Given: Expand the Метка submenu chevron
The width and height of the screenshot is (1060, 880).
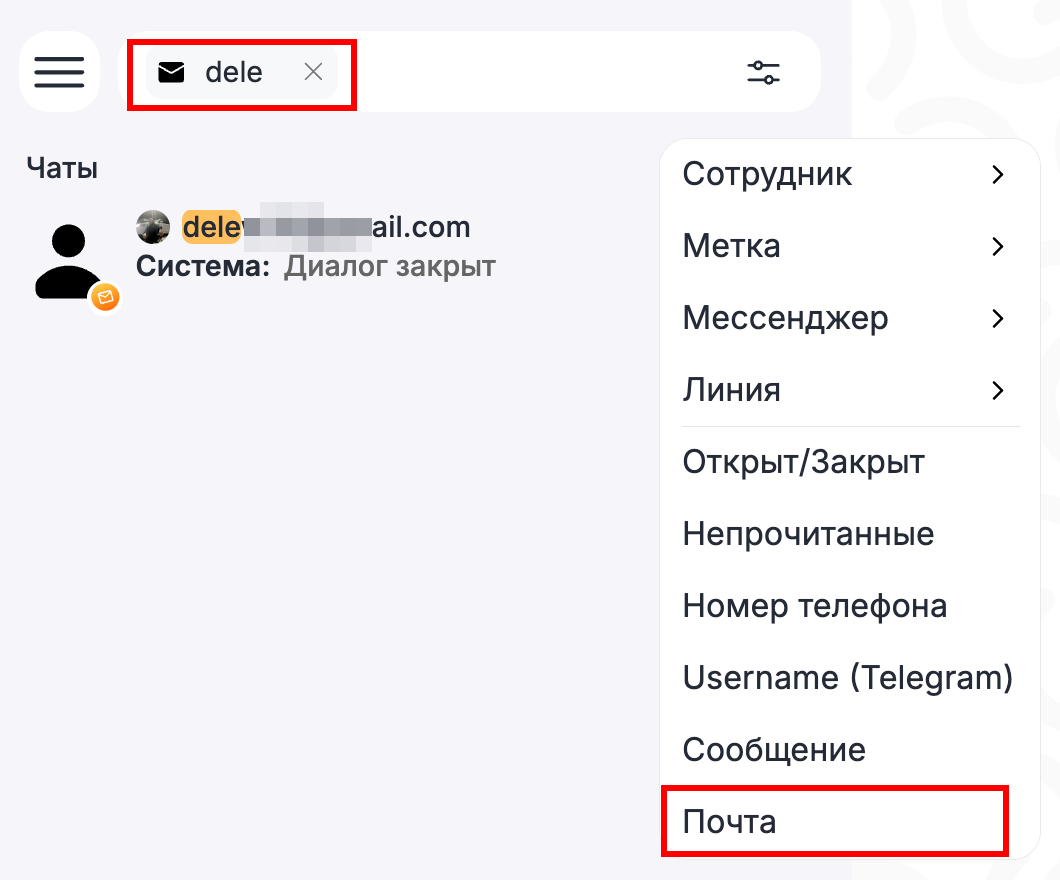Looking at the screenshot, I should (x=996, y=247).
